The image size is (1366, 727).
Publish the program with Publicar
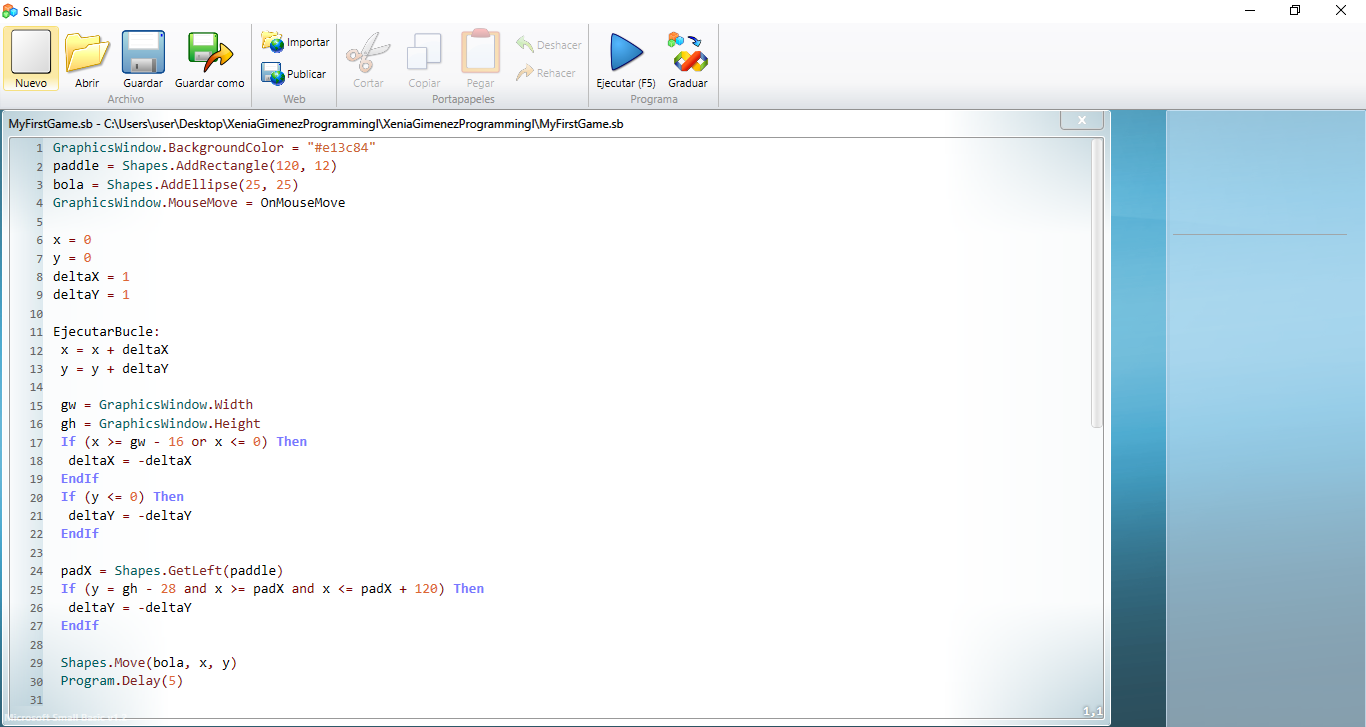click(x=294, y=73)
